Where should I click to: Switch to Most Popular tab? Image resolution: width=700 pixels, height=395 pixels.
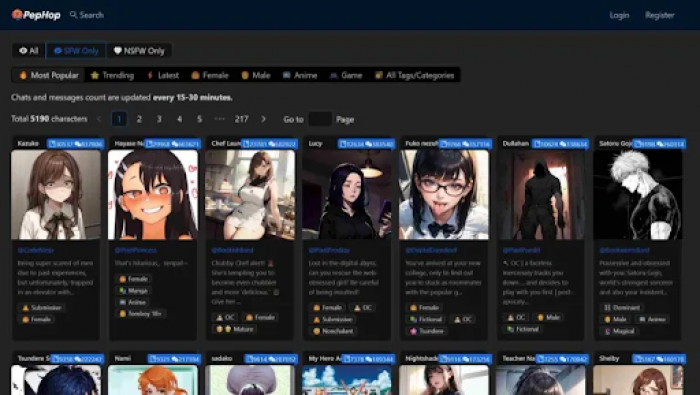coord(48,75)
